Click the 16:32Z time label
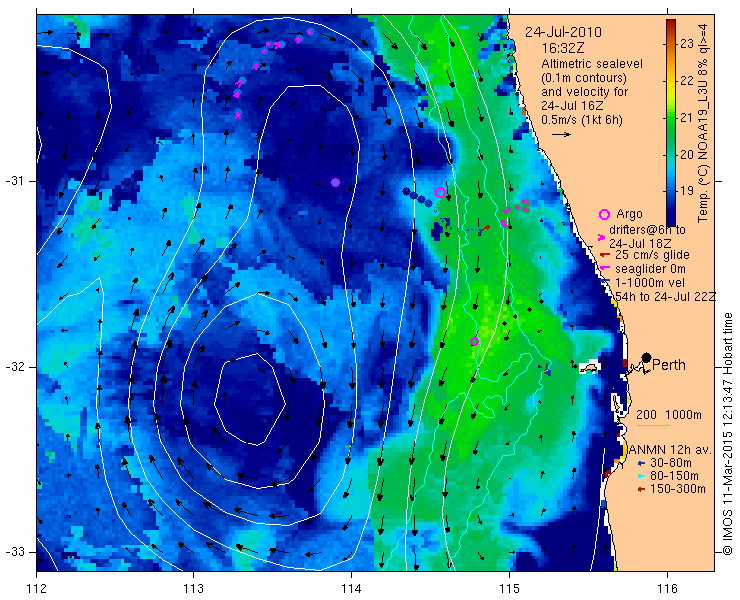740x600 pixels. [x=564, y=48]
